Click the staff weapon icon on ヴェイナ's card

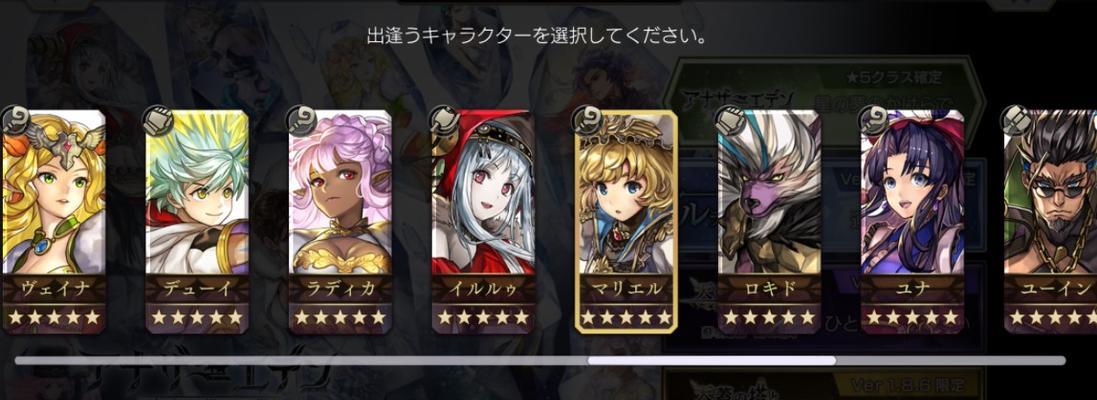click(x=16, y=120)
